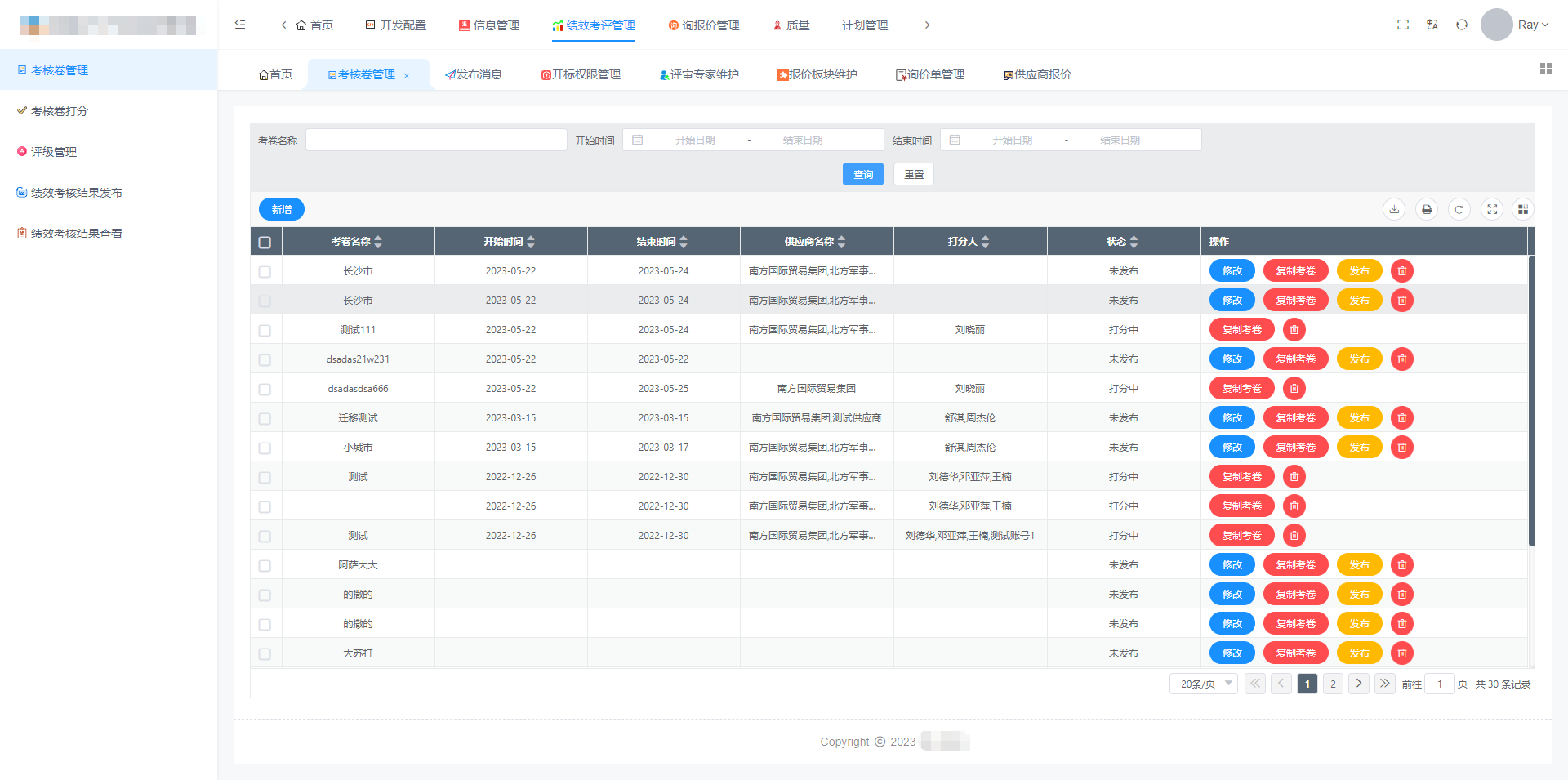Open column settings grid icon
Image resolution: width=1568 pixels, height=780 pixels.
tap(1523, 210)
